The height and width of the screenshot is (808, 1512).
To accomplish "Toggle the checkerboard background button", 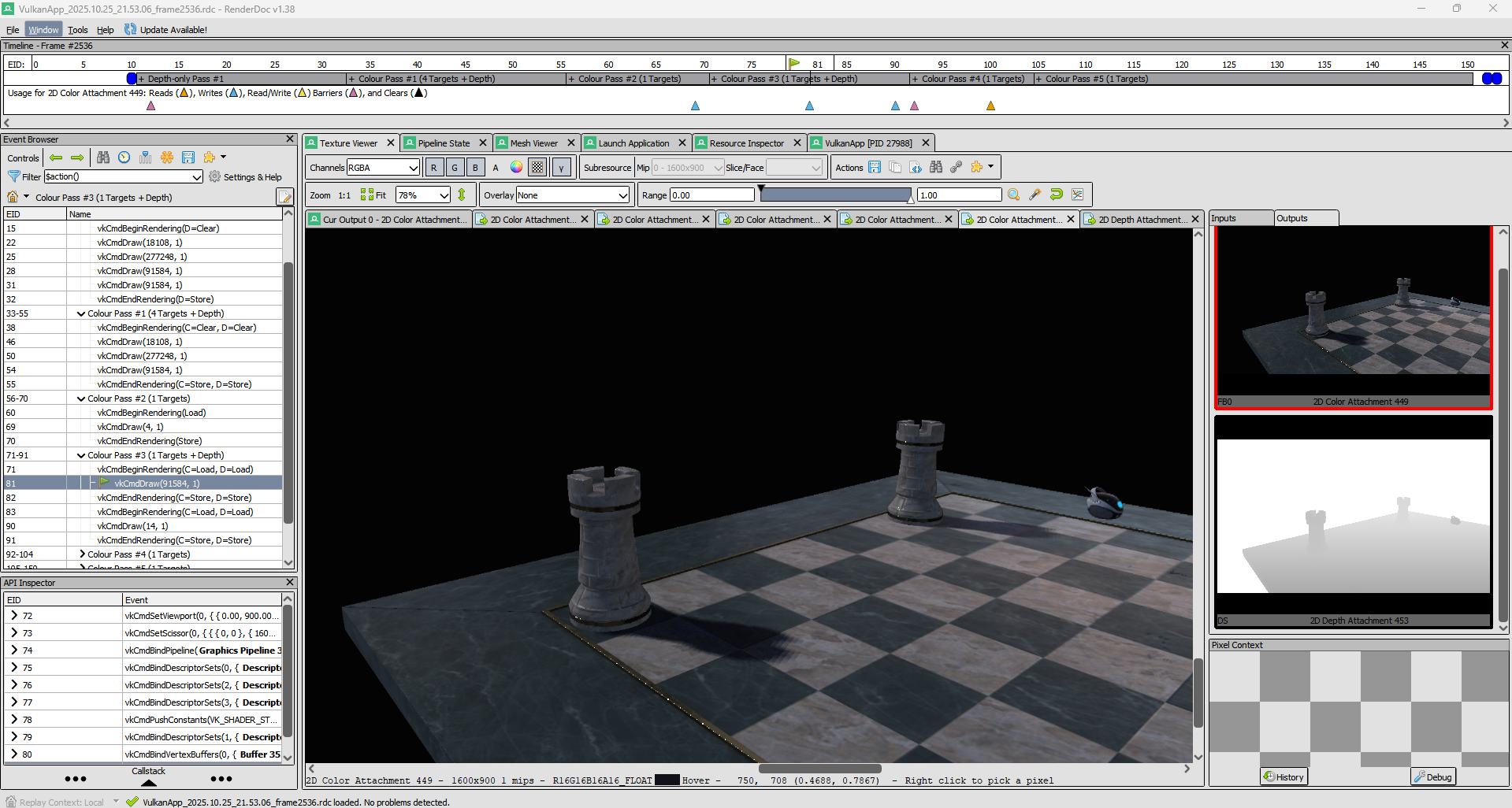I will 537,167.
